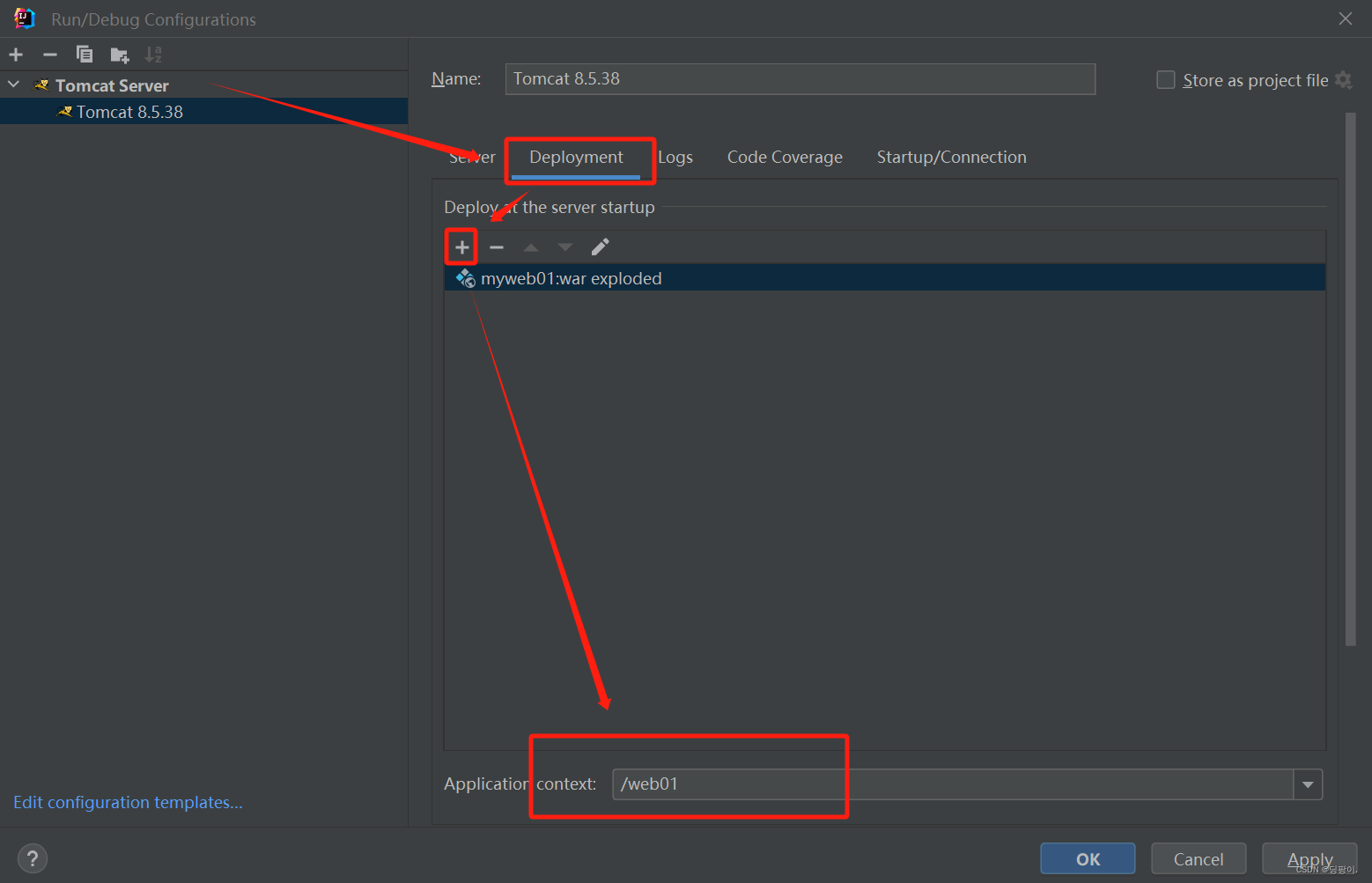Sort configurations alphabetically
This screenshot has width=1372, height=883.
coord(153,55)
